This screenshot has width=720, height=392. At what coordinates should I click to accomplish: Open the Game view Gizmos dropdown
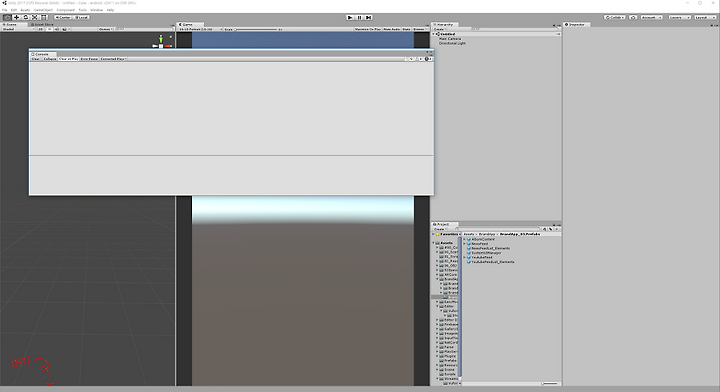click(419, 29)
